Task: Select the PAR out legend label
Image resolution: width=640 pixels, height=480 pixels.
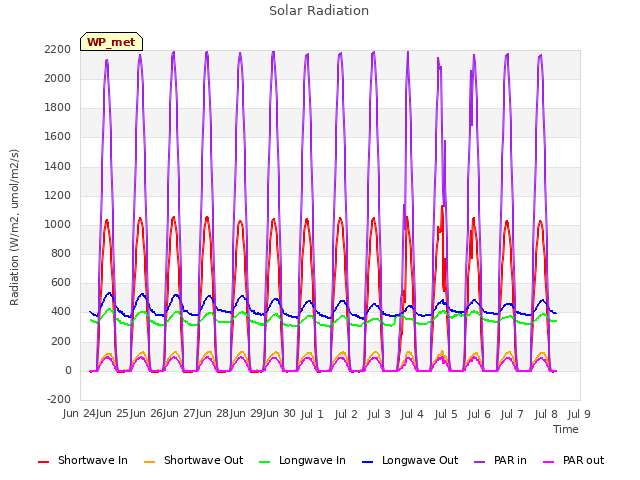Action: [x=583, y=460]
